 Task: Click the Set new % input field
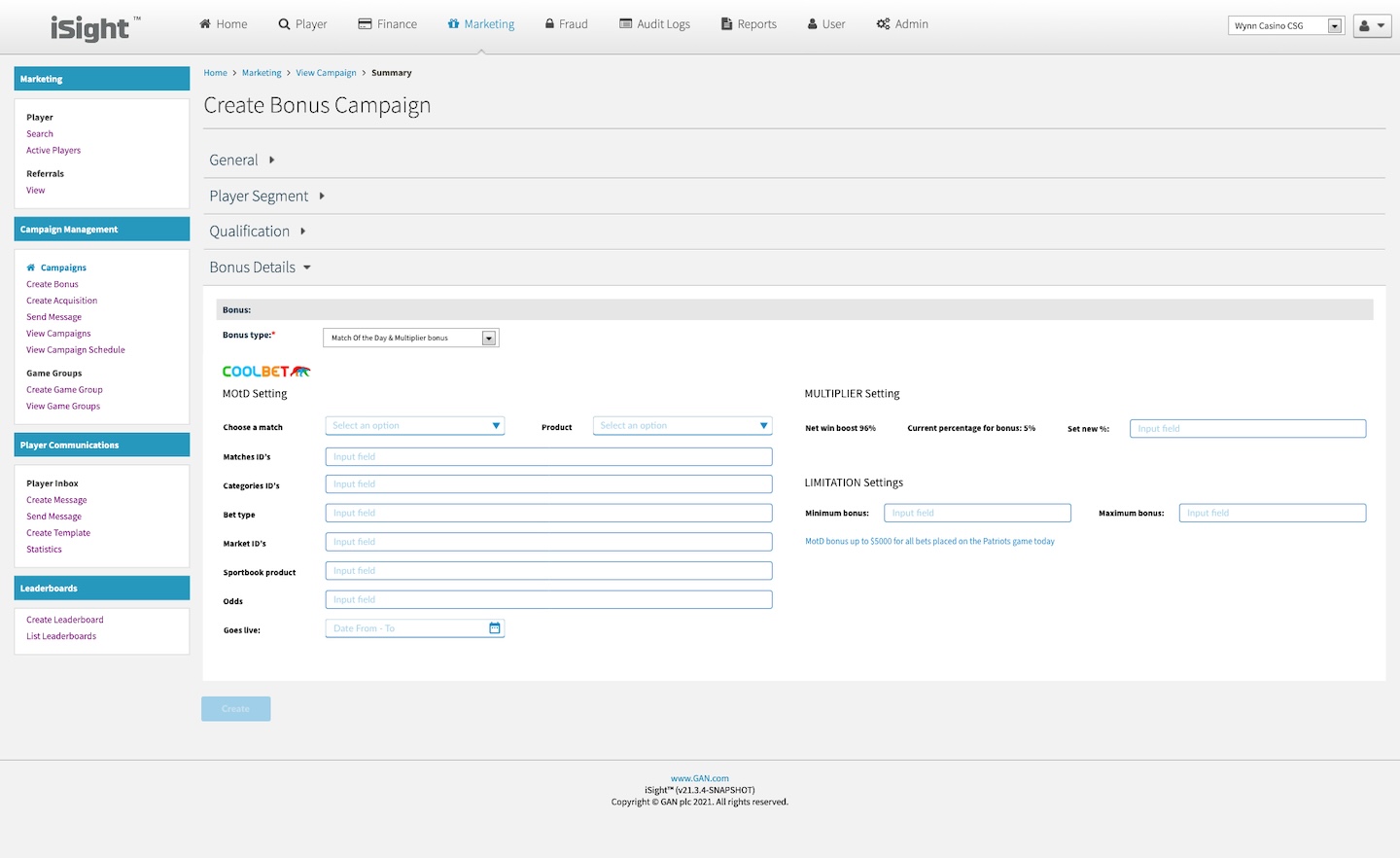[1246, 429]
